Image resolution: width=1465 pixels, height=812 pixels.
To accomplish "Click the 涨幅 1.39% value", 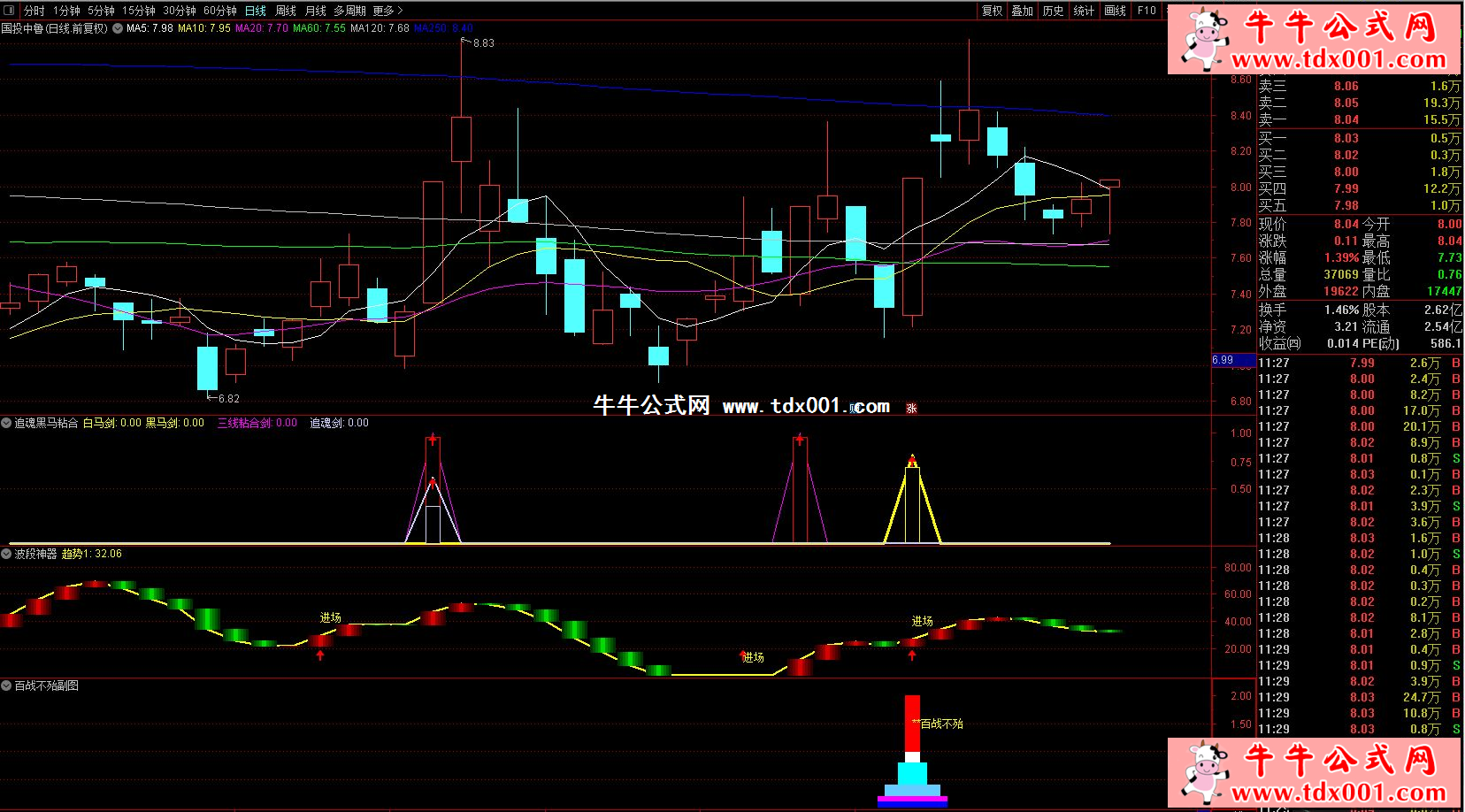I will coord(1341,257).
